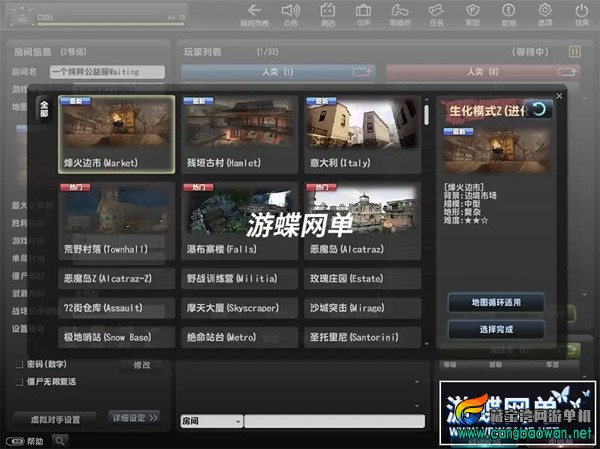This screenshot has height=449, width=600.
Task: Open the 房间 chat channel dropdown
Action: point(211,421)
